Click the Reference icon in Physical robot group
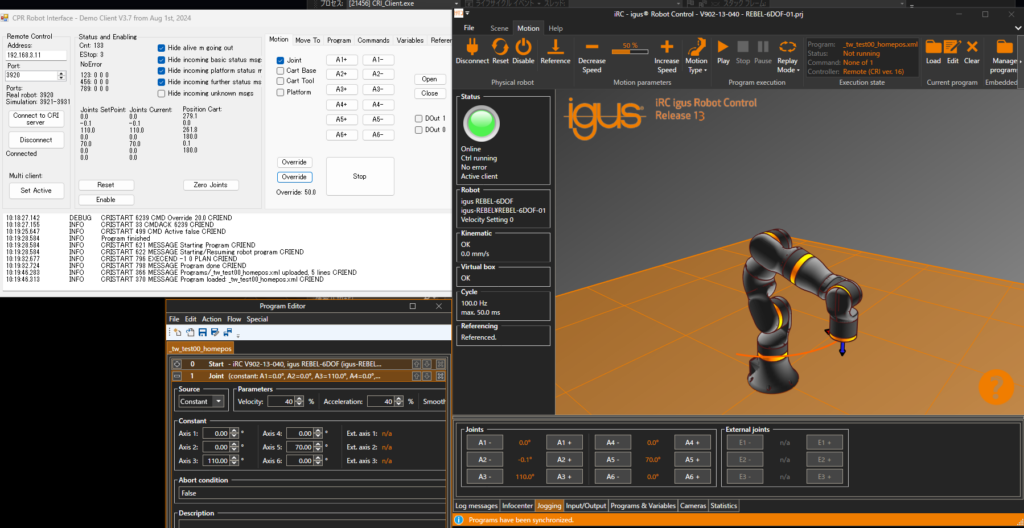1024x528 pixels. (555, 48)
